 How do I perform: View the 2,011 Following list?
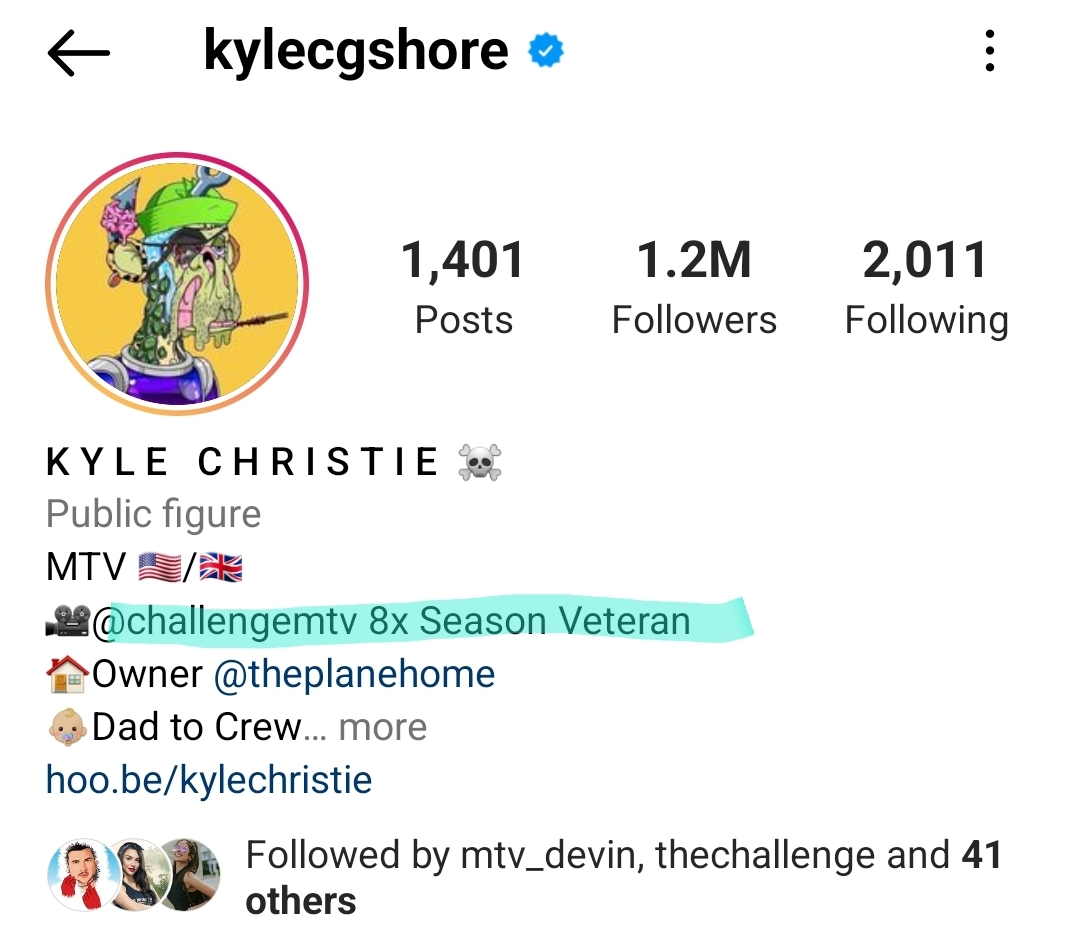(926, 287)
